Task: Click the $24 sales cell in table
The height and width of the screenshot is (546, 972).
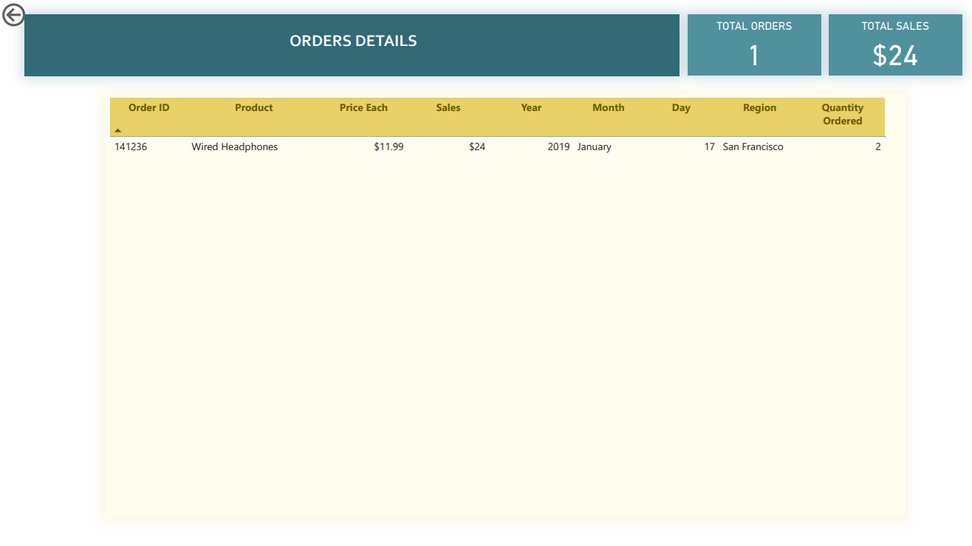Action: (477, 147)
